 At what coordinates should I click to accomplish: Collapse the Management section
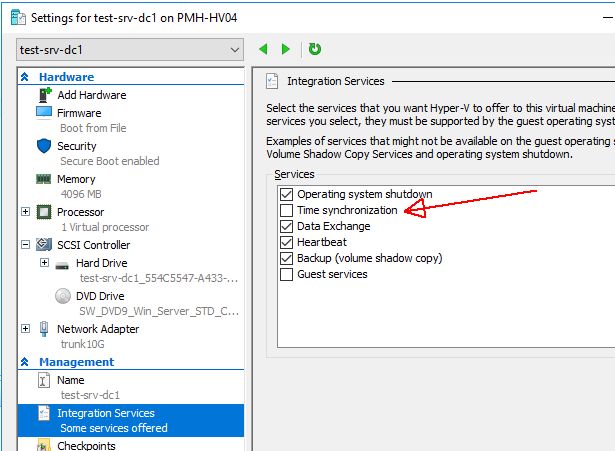24,362
